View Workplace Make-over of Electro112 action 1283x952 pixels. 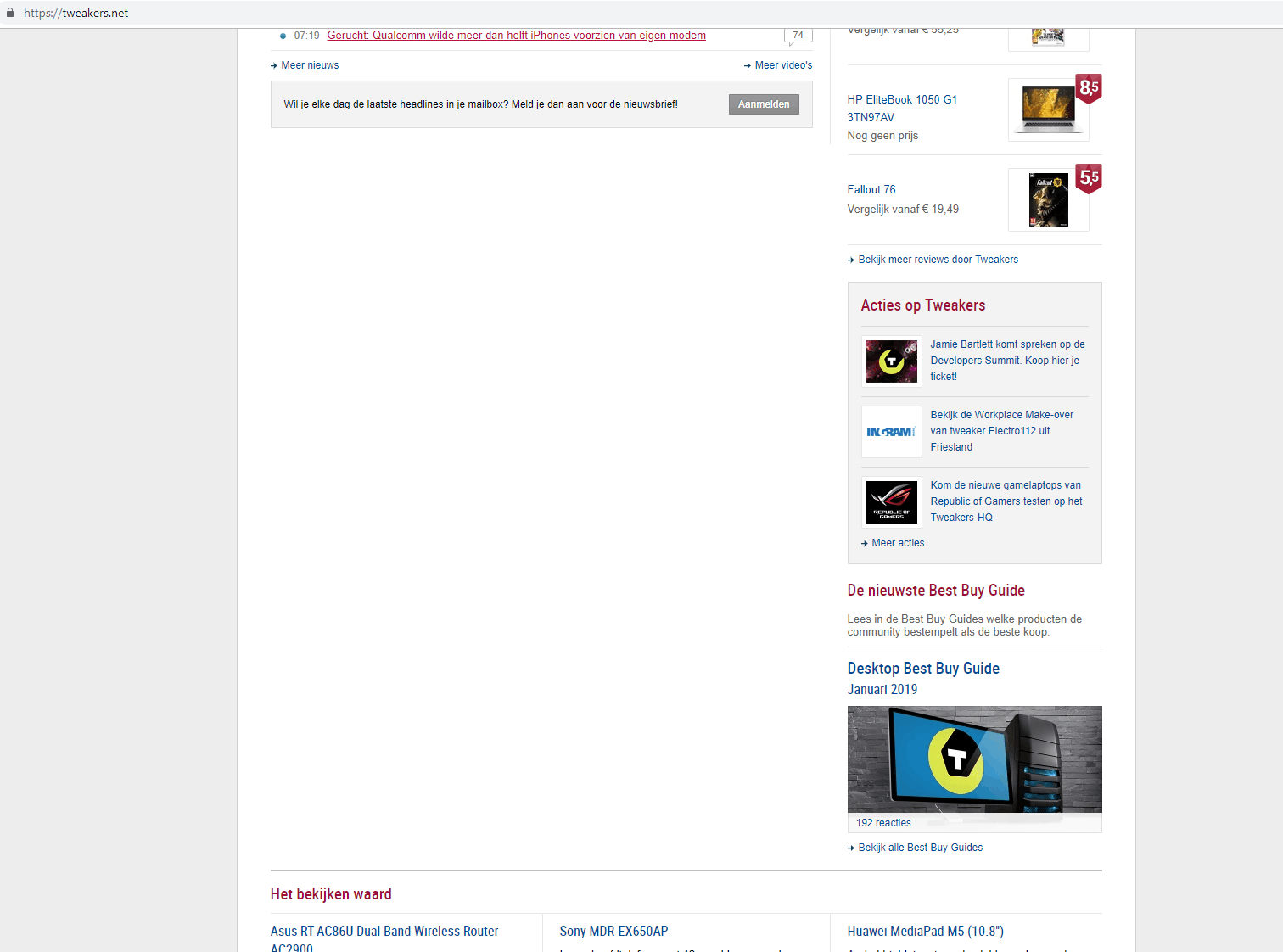(1002, 431)
